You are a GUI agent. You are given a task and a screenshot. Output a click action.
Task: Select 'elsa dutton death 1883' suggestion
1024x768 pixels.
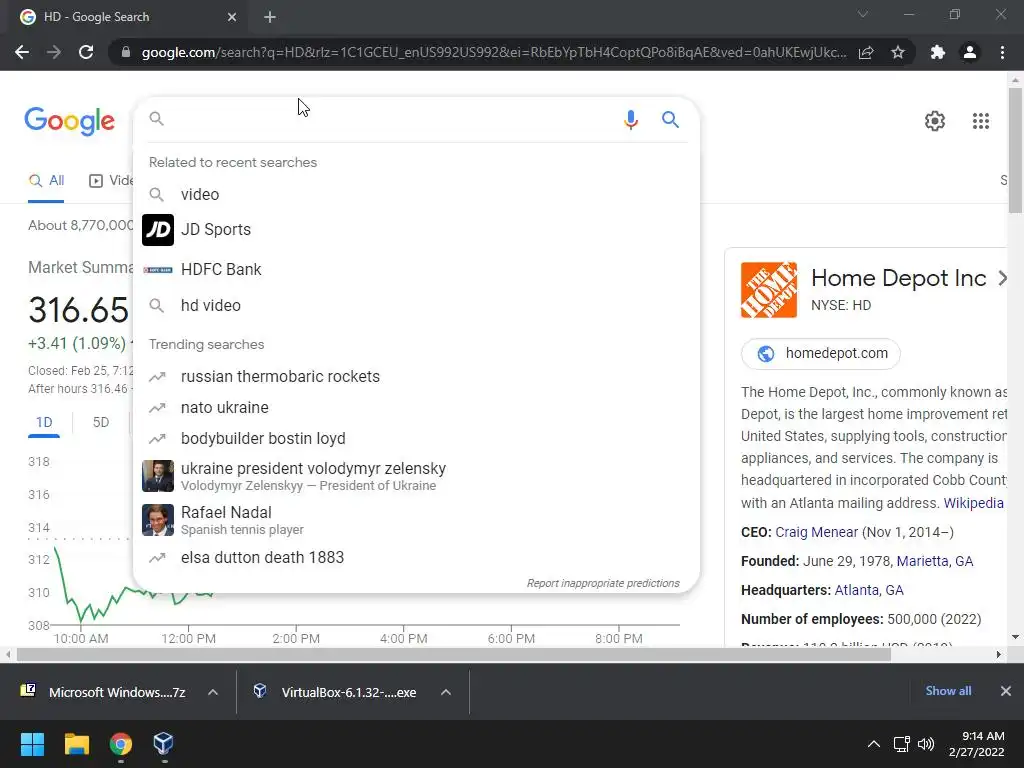pyautogui.click(x=416, y=558)
